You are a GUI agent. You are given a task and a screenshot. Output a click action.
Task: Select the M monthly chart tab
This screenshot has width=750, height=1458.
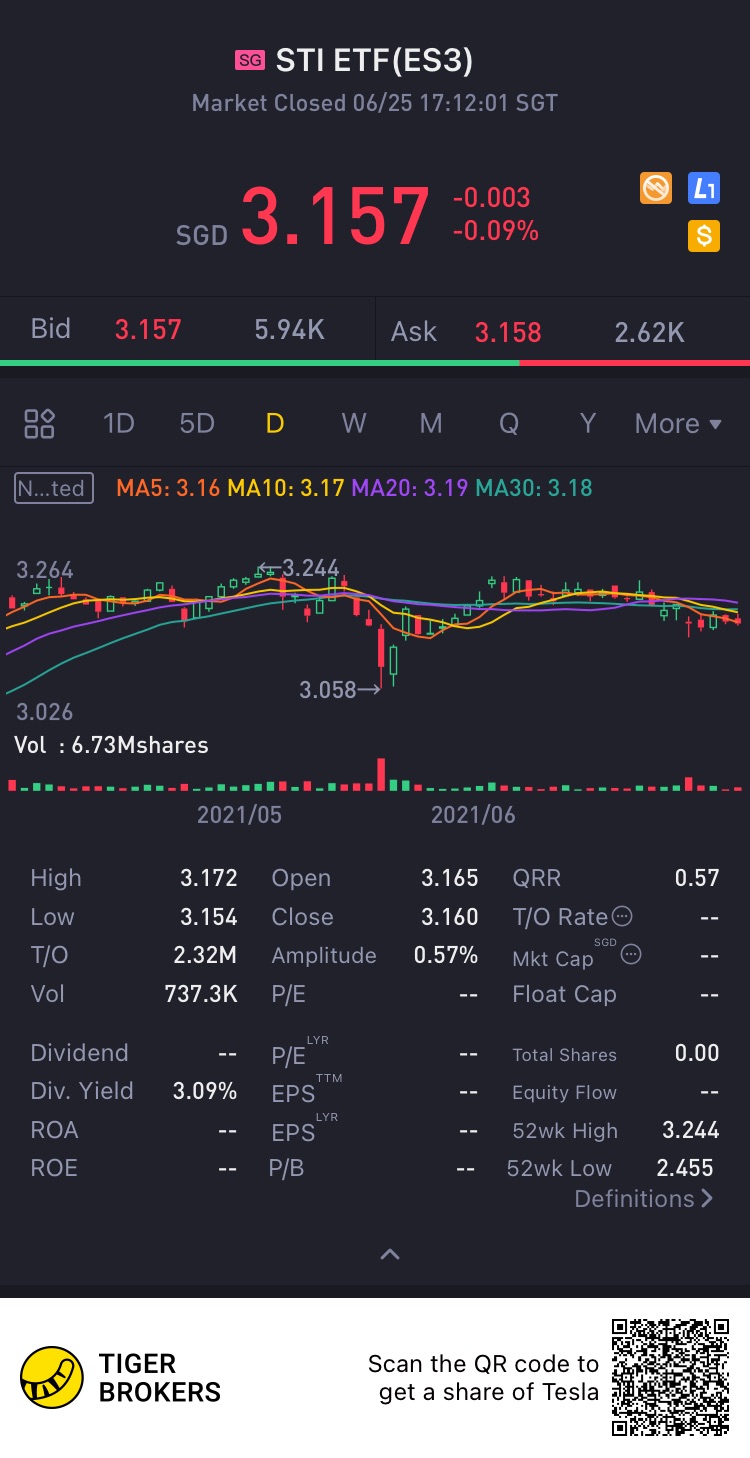point(431,424)
